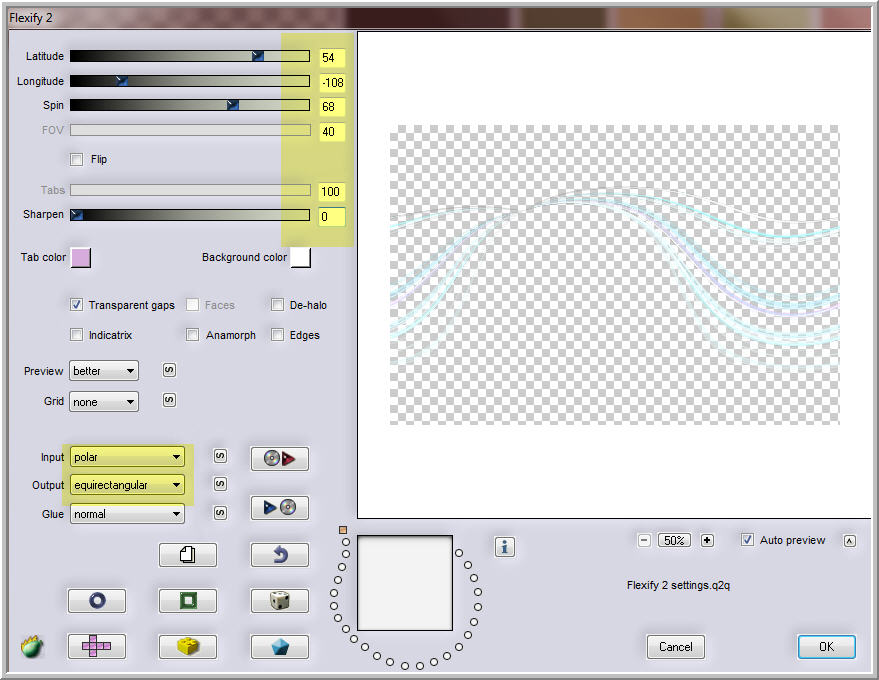Screen dimensions: 879x680
Task: Click the S lock icon beside Preview
Action: click(169, 370)
